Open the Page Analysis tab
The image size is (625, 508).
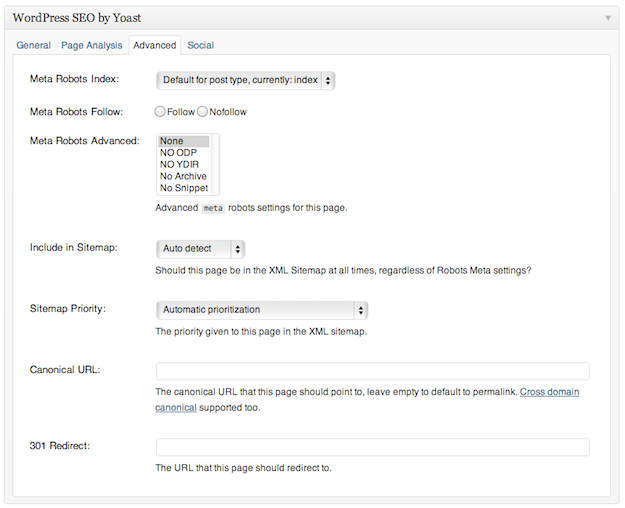tap(92, 45)
